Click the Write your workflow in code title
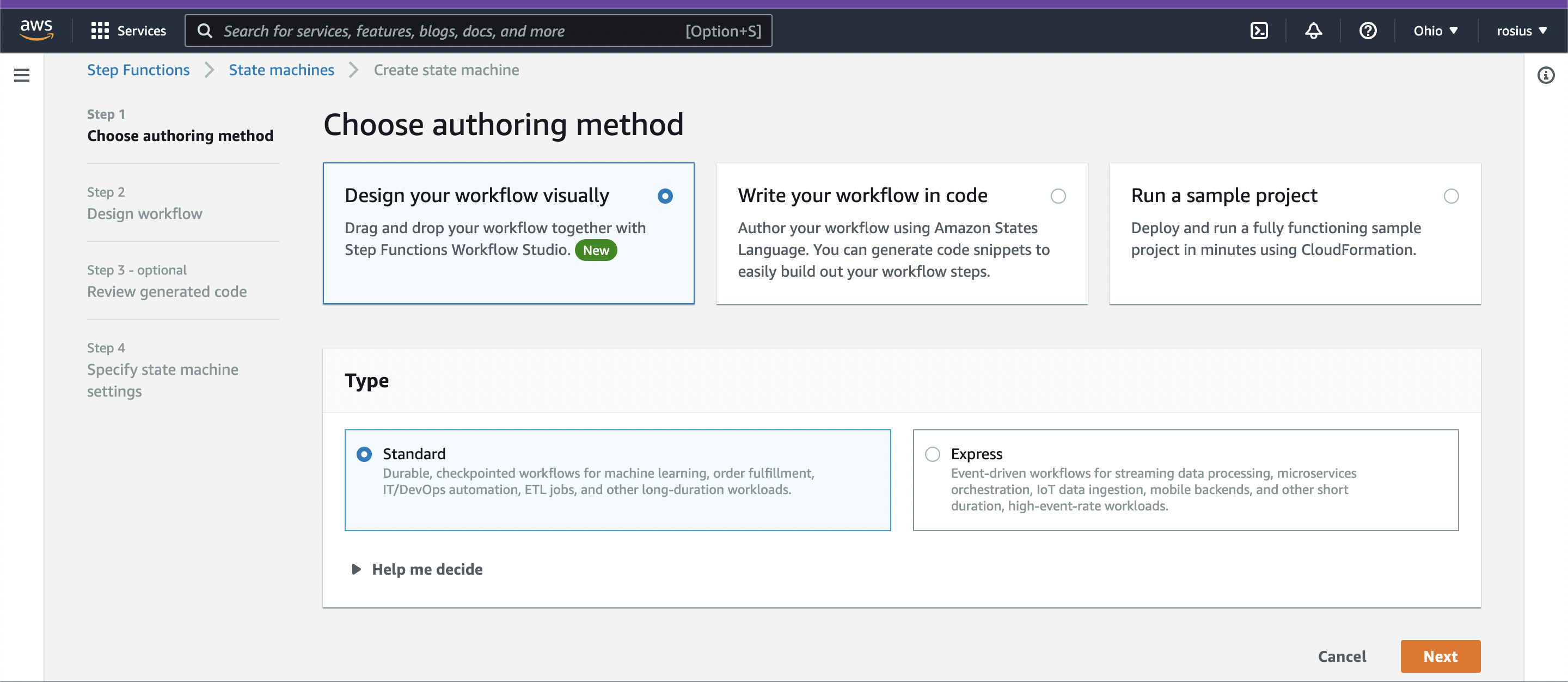The image size is (1568, 682). coord(862,196)
